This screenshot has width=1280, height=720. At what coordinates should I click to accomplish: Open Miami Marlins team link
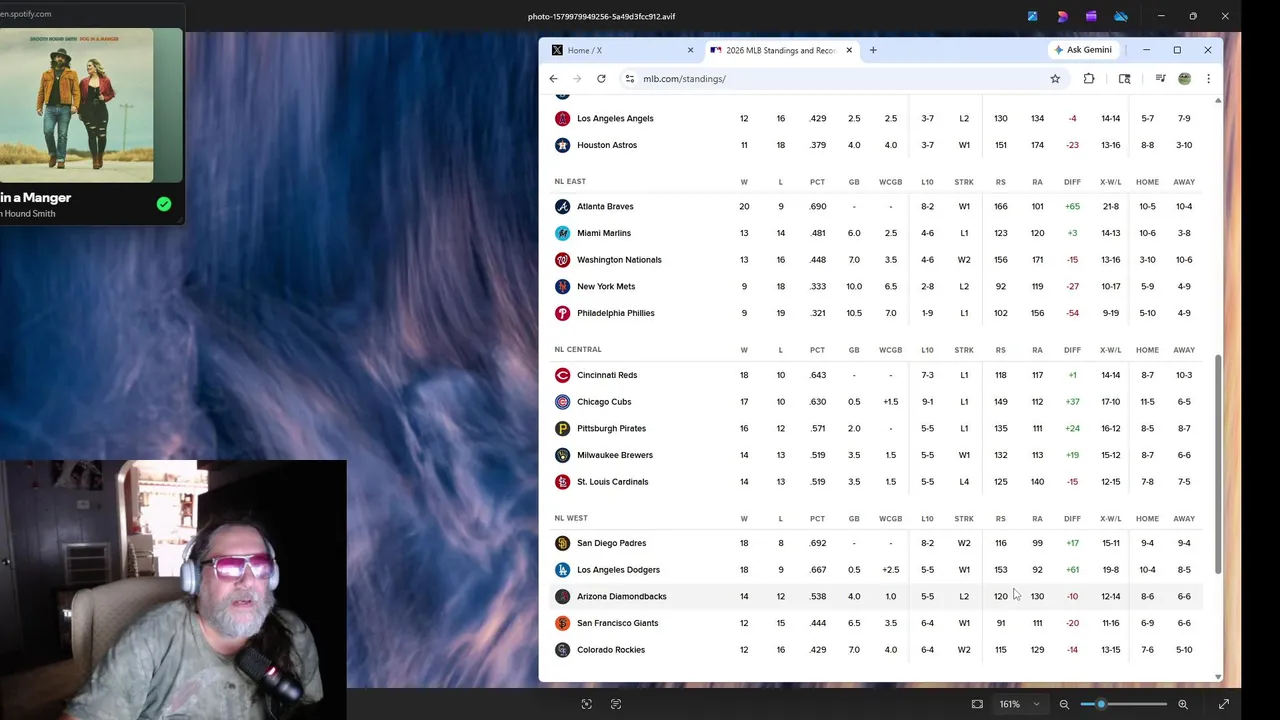click(x=604, y=233)
